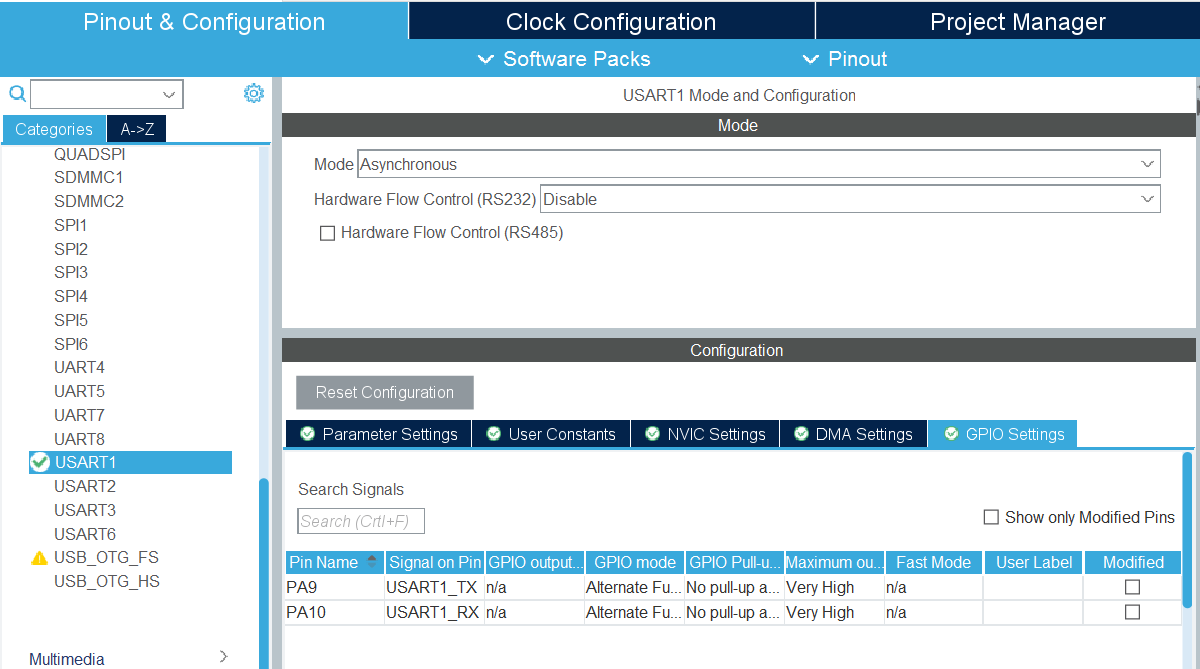Enable Hardware Flow Control (RS485)
Viewport: 1200px width, 669px height.
[x=327, y=232]
